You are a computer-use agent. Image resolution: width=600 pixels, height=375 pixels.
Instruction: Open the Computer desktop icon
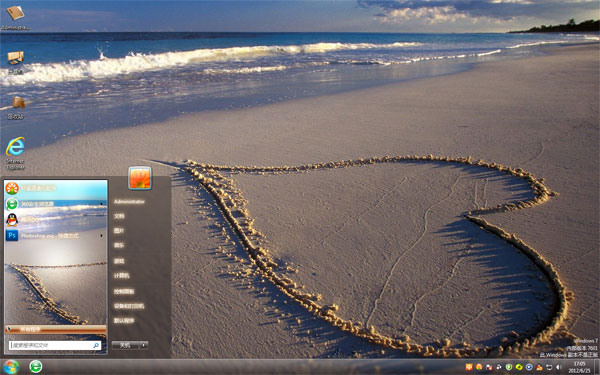point(16,62)
